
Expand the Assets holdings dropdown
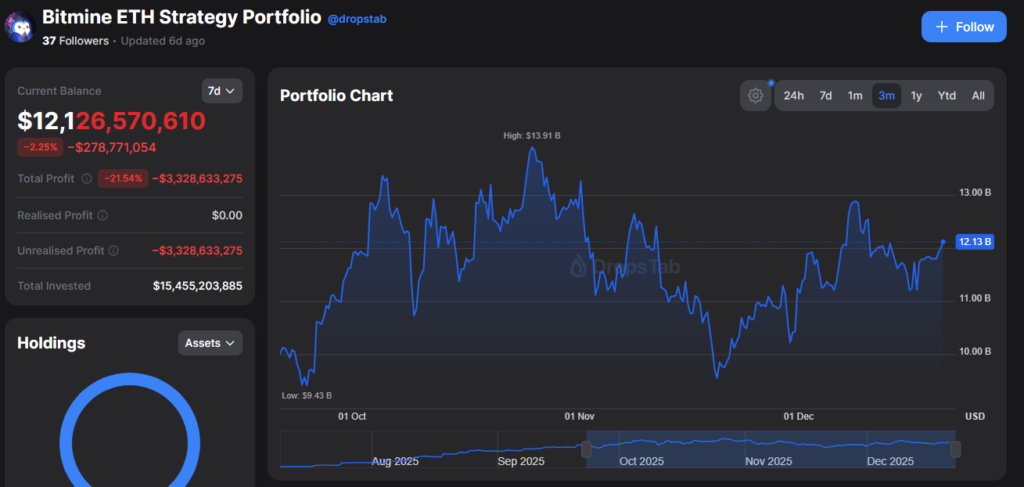210,343
